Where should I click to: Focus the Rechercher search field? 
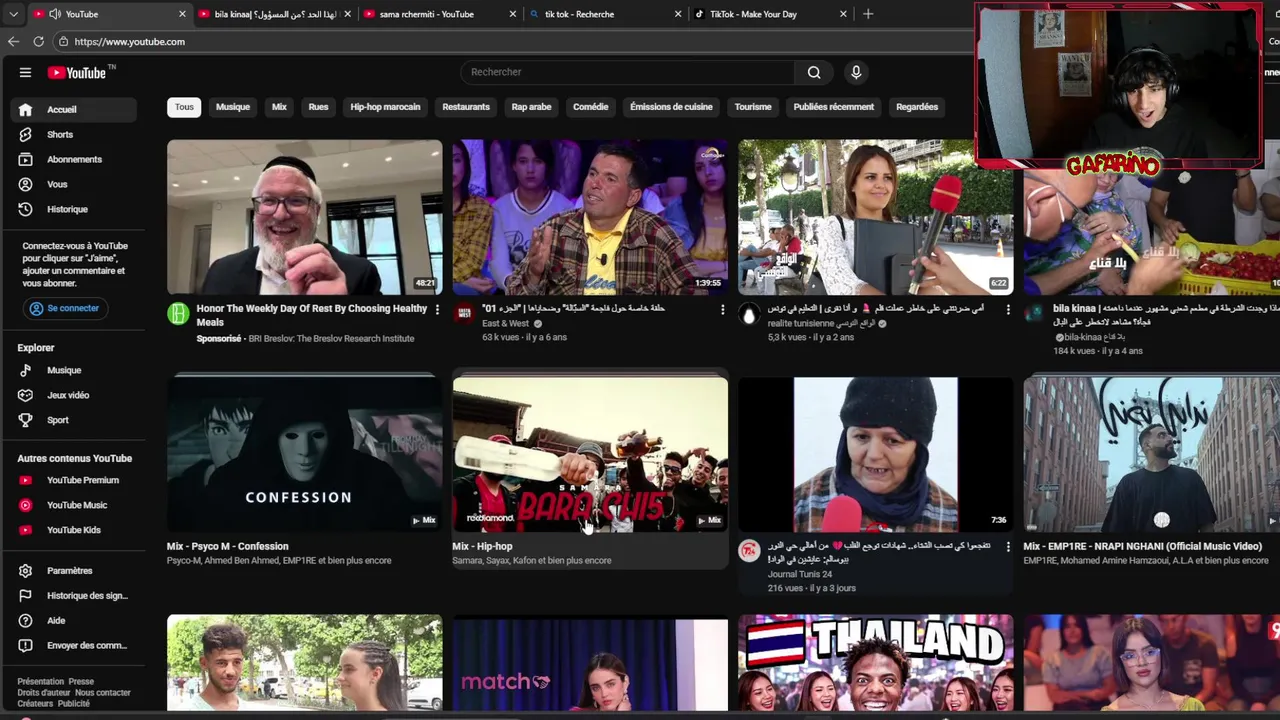628,72
